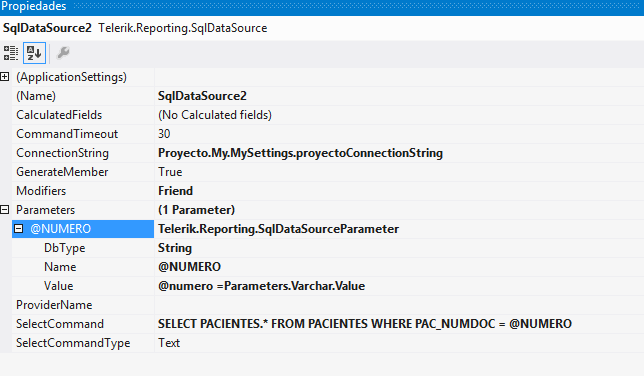
Task: Open the SqlDataSource2 object selector
Action: (322, 28)
